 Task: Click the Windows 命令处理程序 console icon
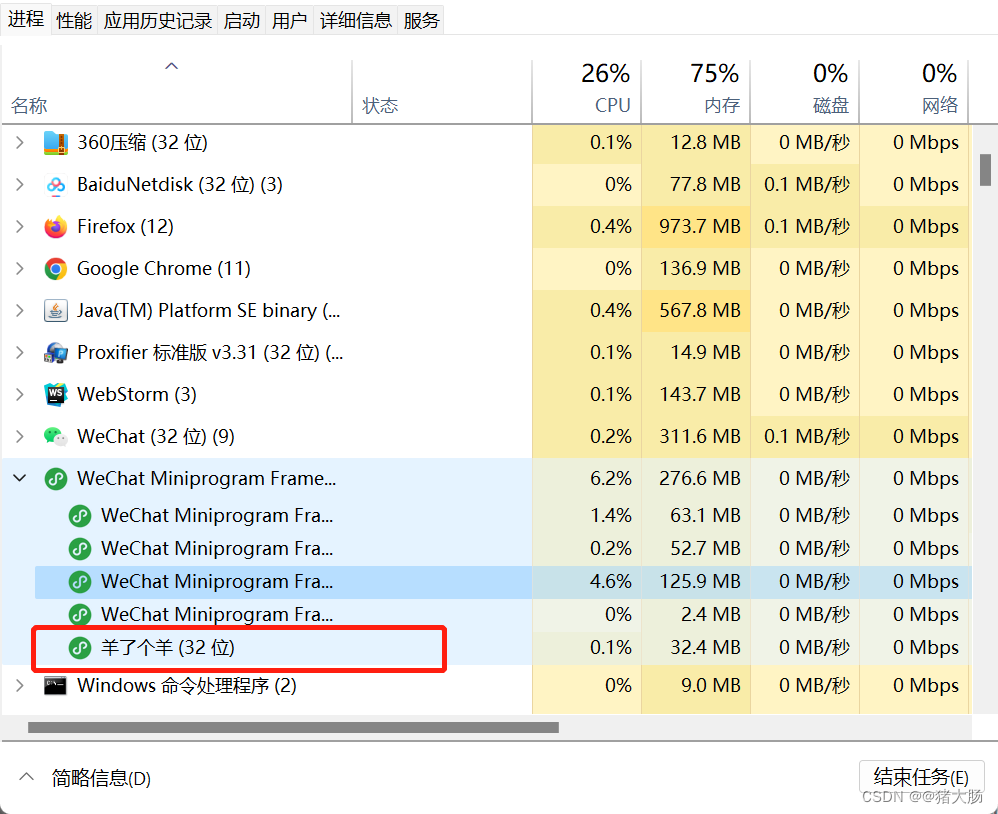(x=55, y=685)
